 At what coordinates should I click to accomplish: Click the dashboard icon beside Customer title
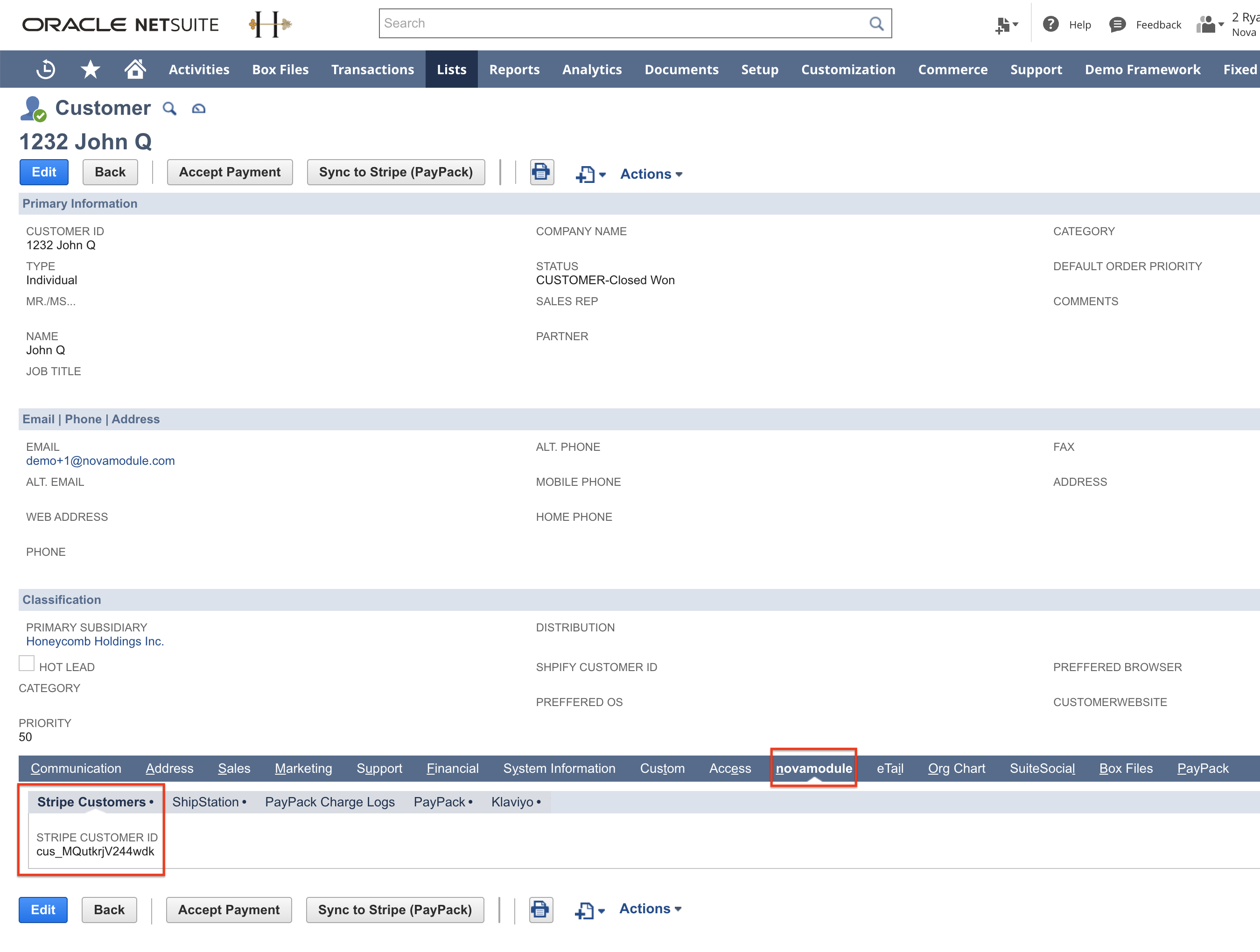tap(198, 108)
